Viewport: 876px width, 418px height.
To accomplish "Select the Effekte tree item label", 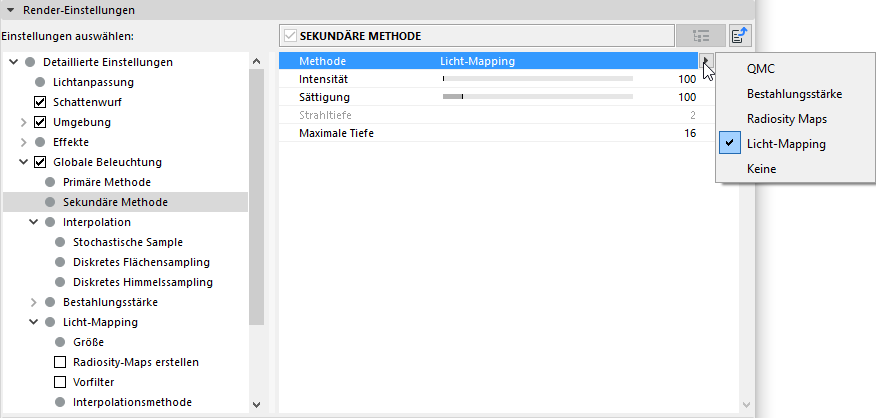I will (71, 142).
